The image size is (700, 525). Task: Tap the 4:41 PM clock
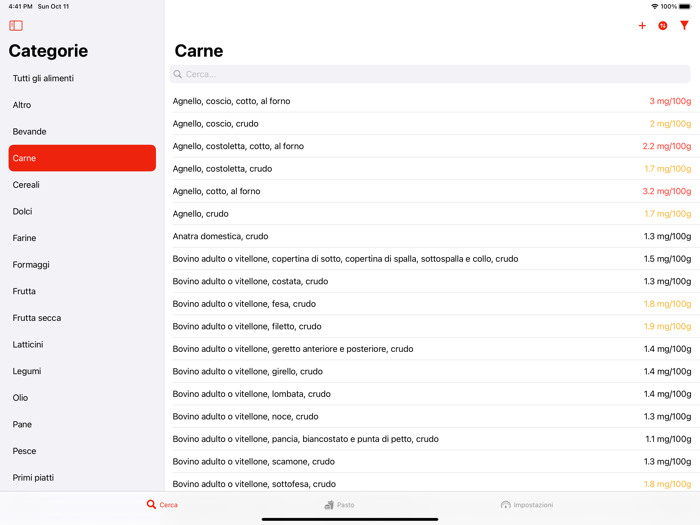tap(21, 6)
